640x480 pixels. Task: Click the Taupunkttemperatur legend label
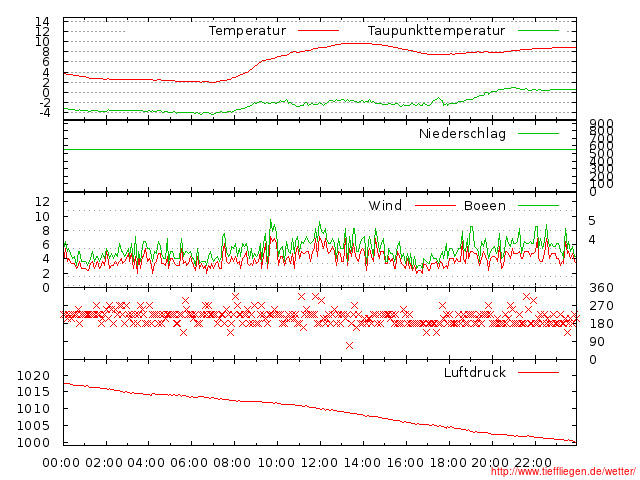pyautogui.click(x=436, y=31)
